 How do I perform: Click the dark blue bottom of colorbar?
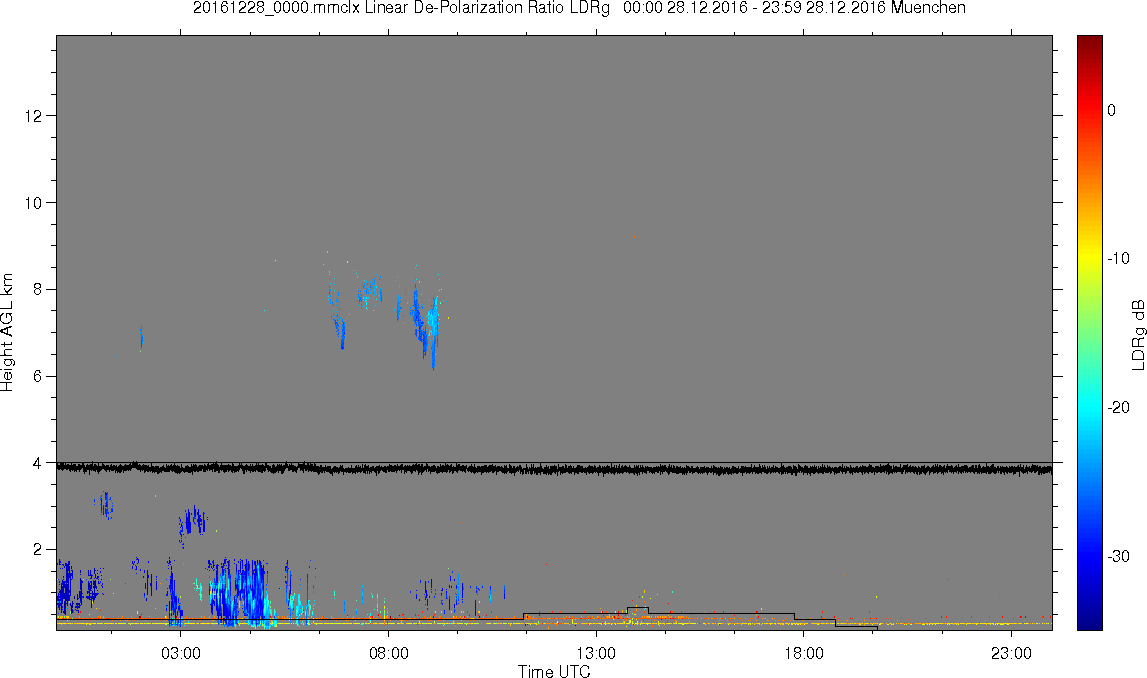[x=1089, y=622]
